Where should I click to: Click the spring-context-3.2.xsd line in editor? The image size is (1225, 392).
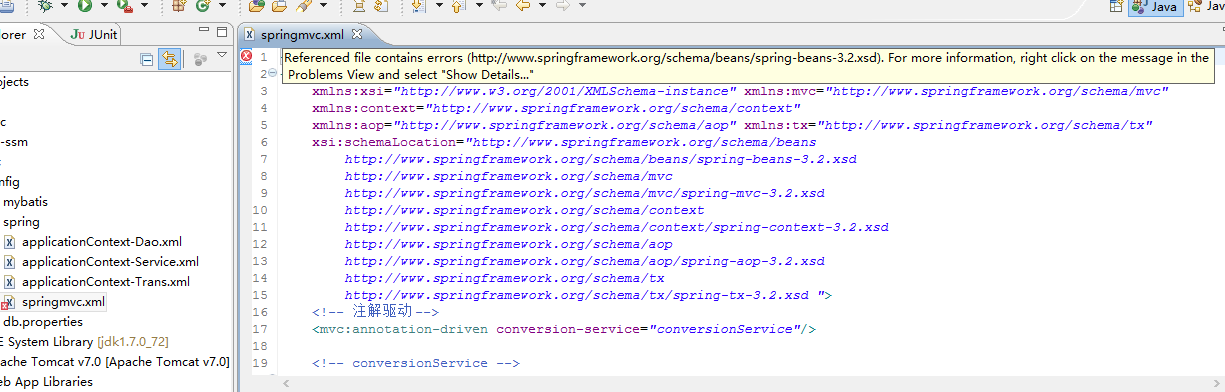click(617, 227)
